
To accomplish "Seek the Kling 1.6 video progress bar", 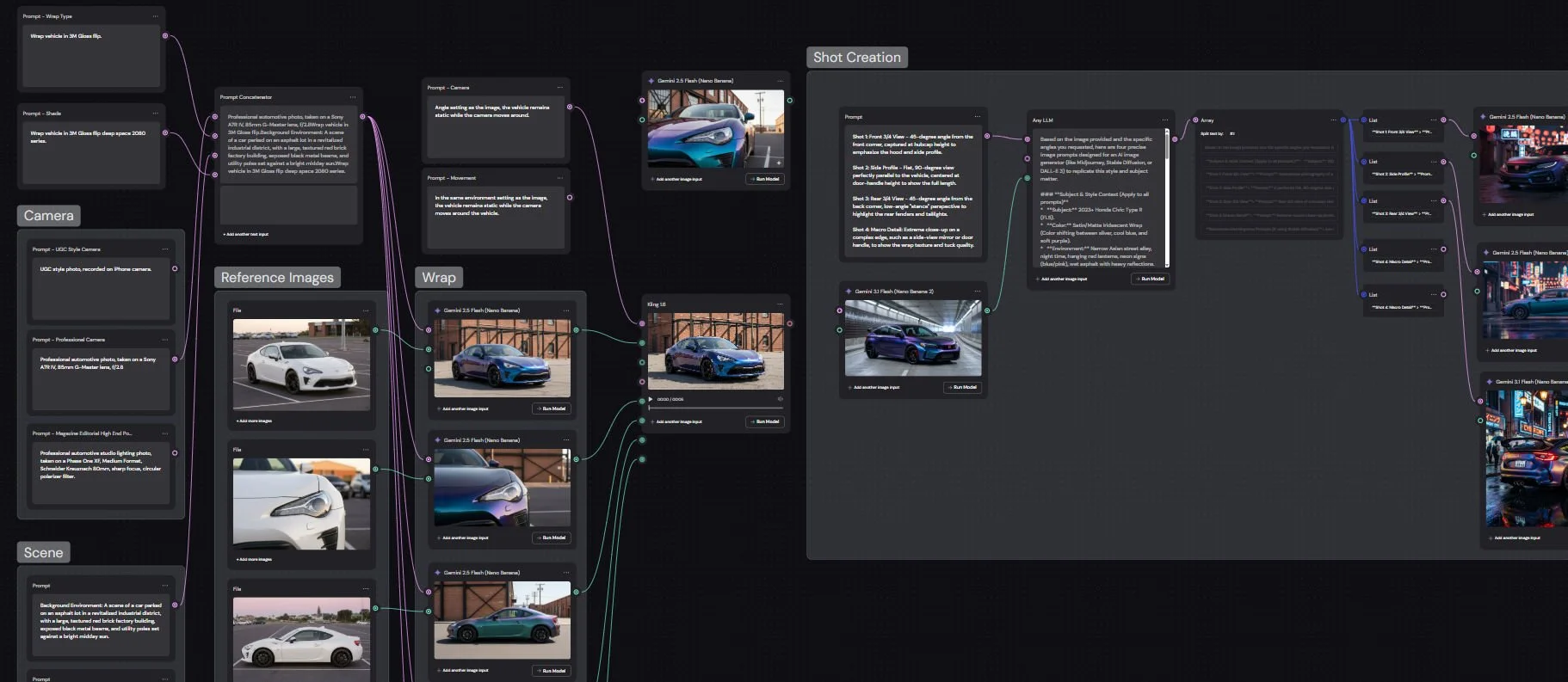I will click(716, 408).
